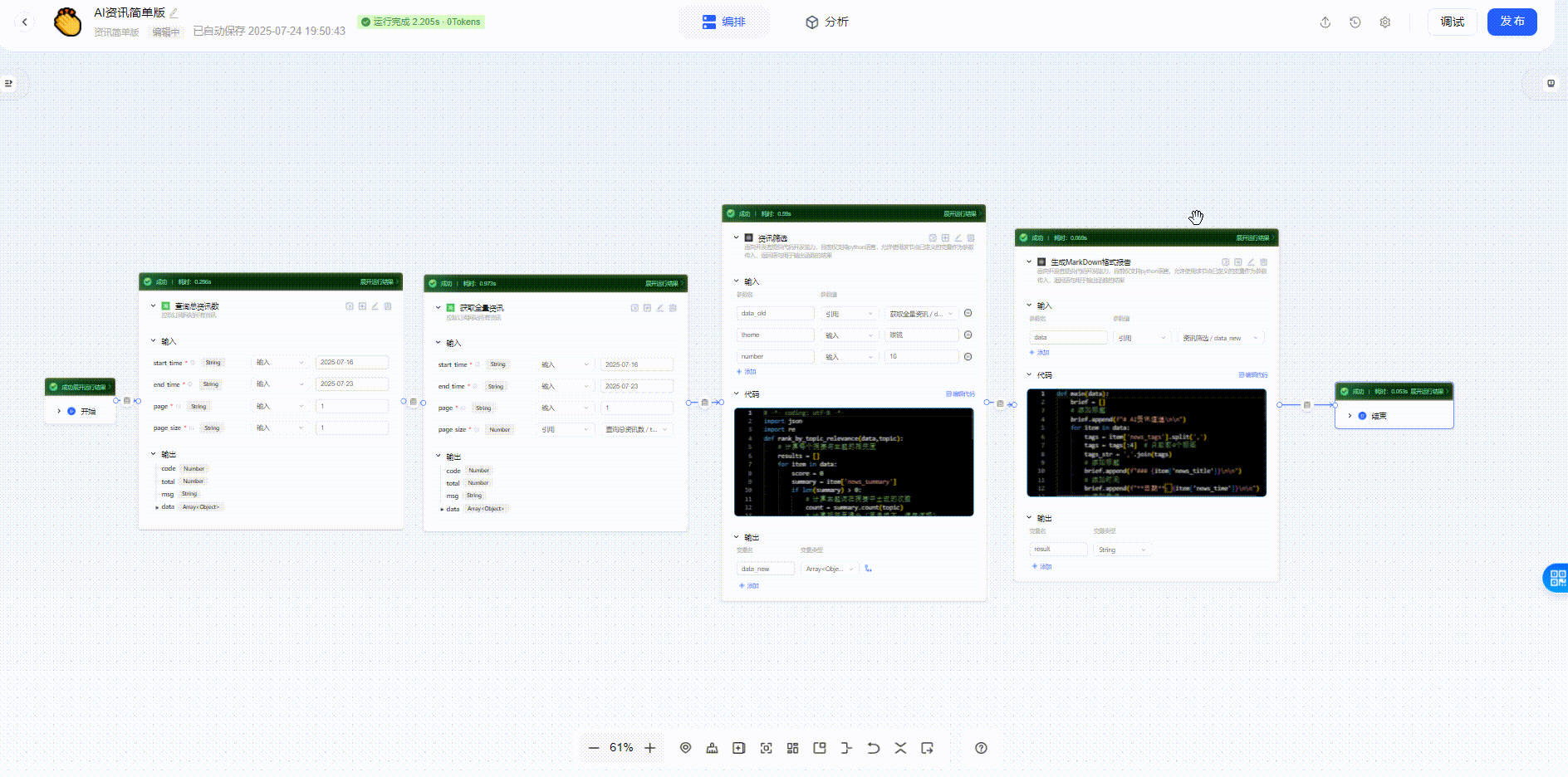Select the 编排 tab

tap(724, 22)
